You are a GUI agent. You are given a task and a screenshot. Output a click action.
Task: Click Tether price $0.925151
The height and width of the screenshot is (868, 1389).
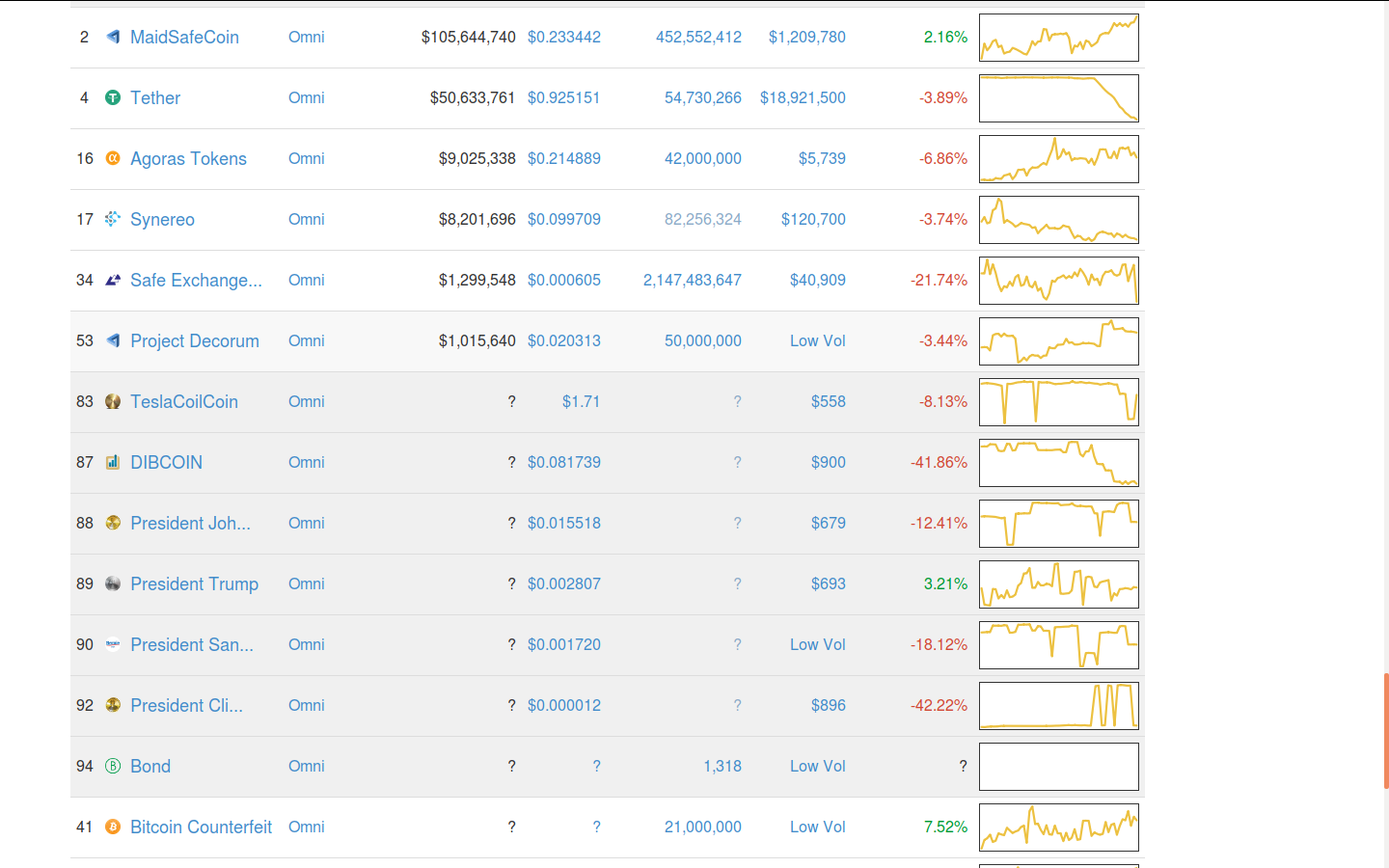[564, 97]
